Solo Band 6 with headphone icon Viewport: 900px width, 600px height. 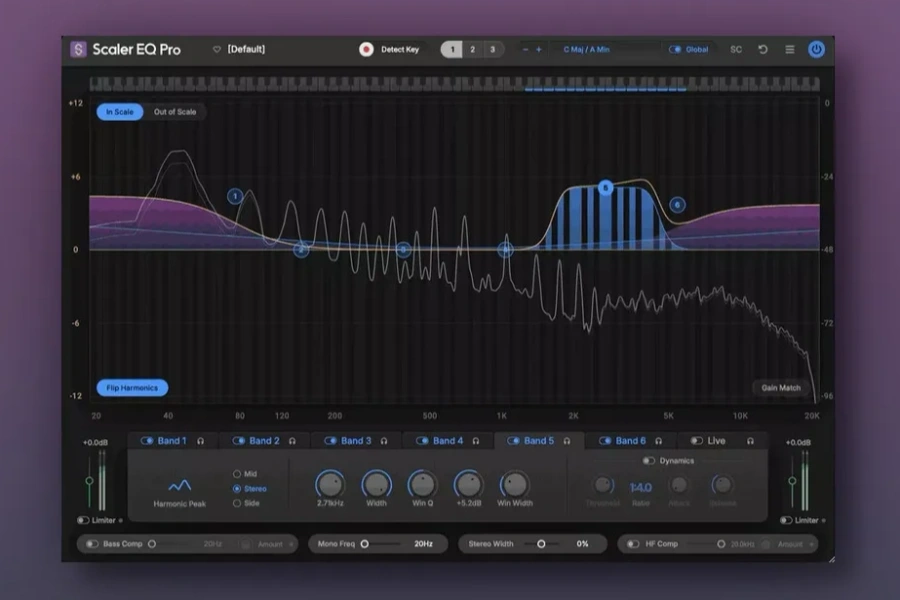click(x=658, y=441)
